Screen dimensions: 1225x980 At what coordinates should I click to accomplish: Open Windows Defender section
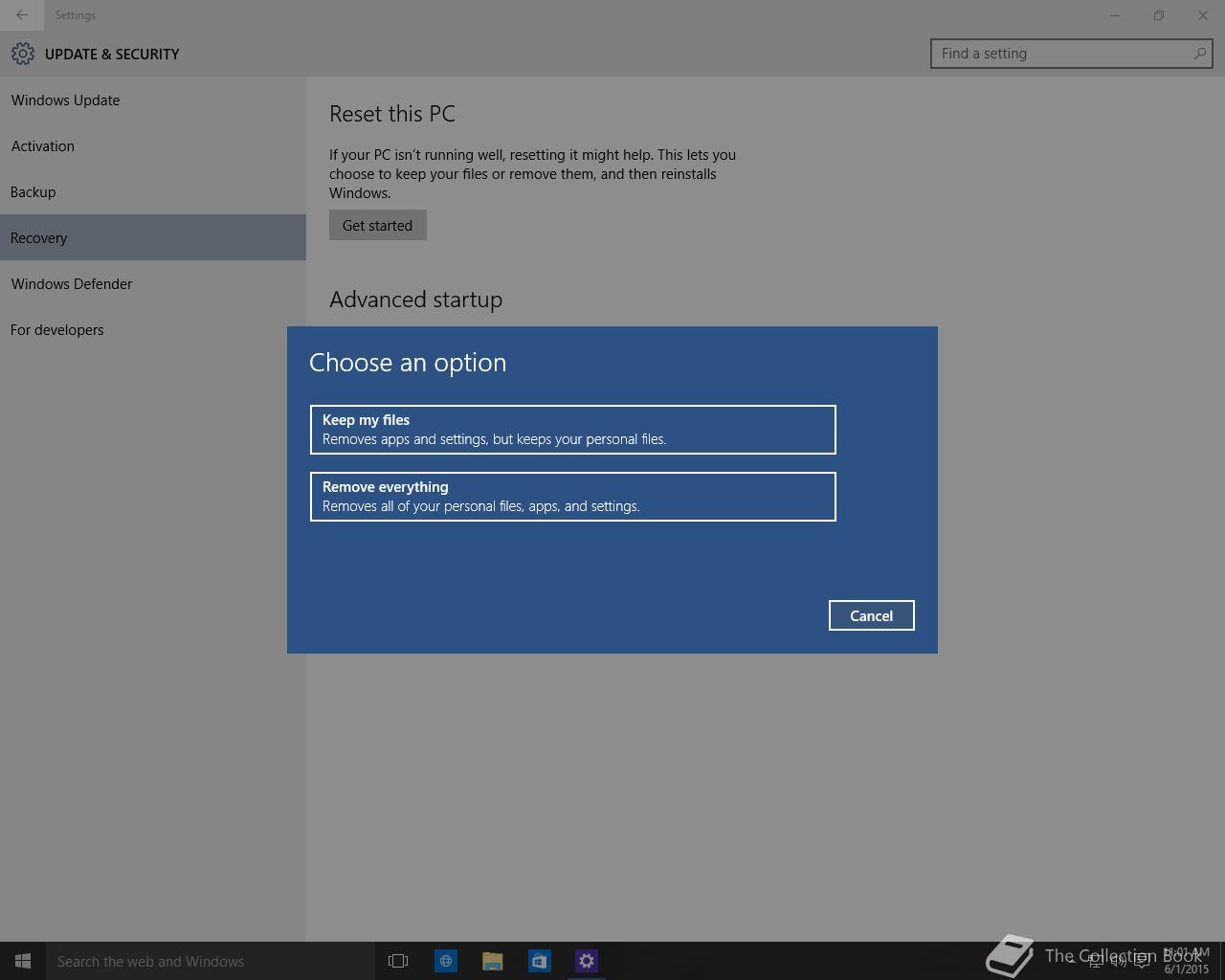pyautogui.click(x=153, y=284)
